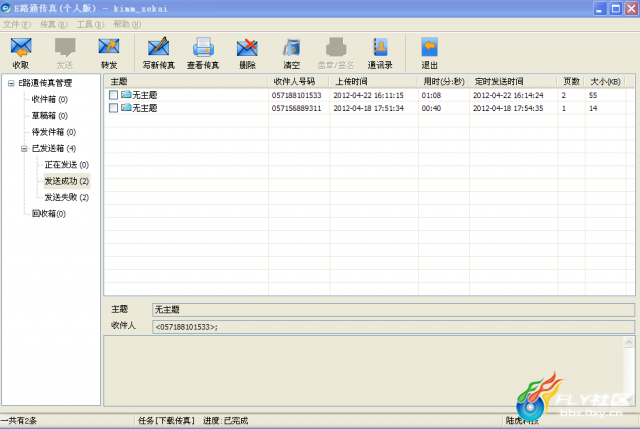Click the 收取 receive fax icon
Screen dimensions: 640x429
coord(21,47)
